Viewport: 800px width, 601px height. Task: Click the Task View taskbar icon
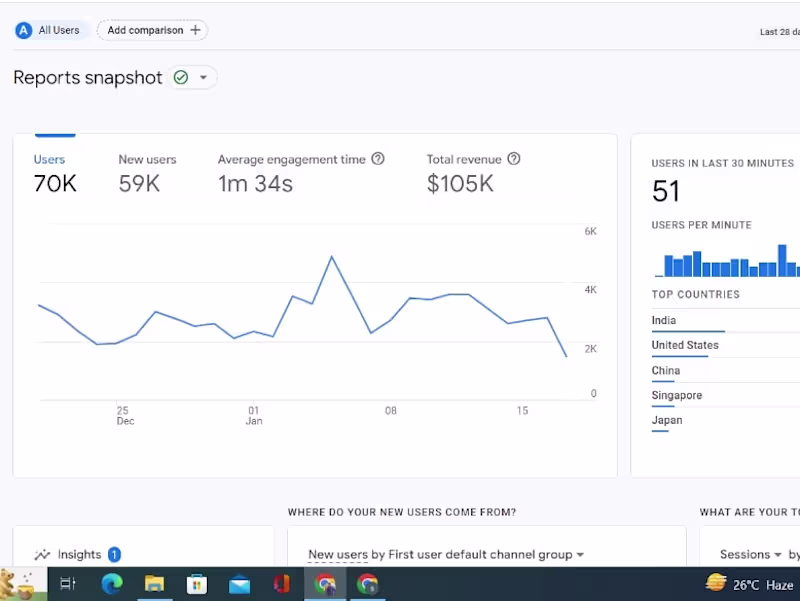click(68, 584)
